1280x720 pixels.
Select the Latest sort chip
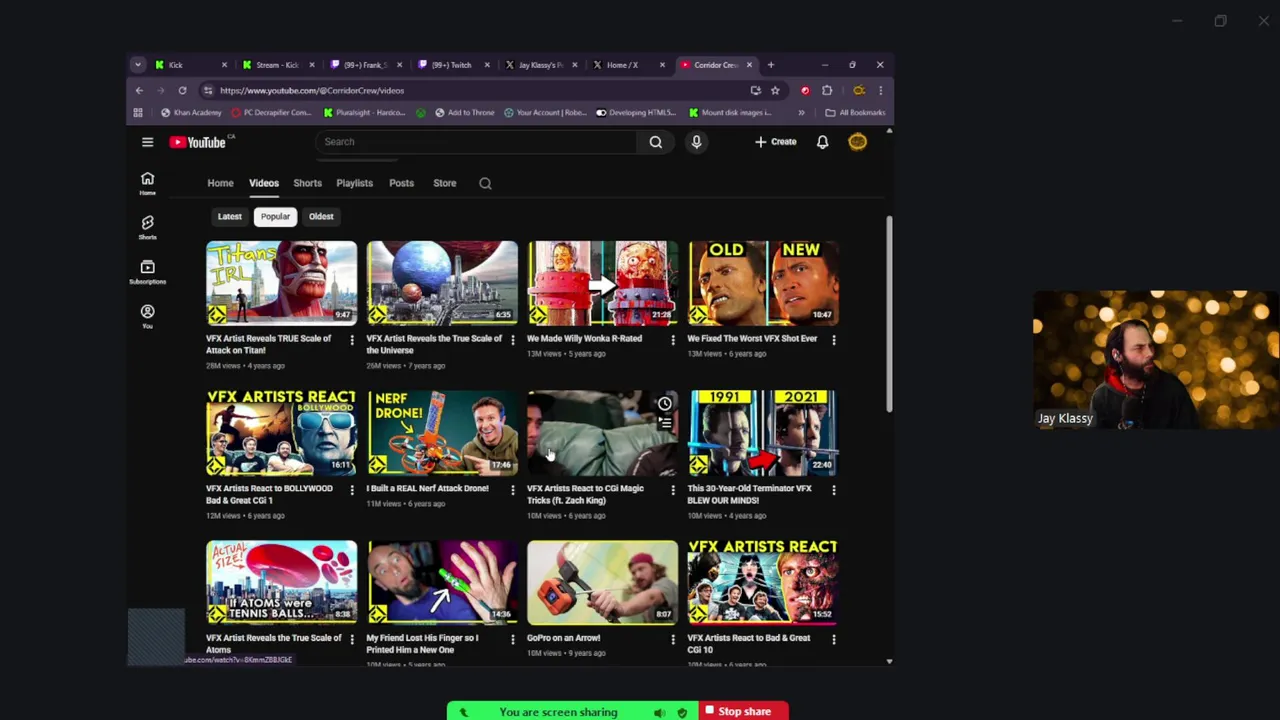(230, 216)
